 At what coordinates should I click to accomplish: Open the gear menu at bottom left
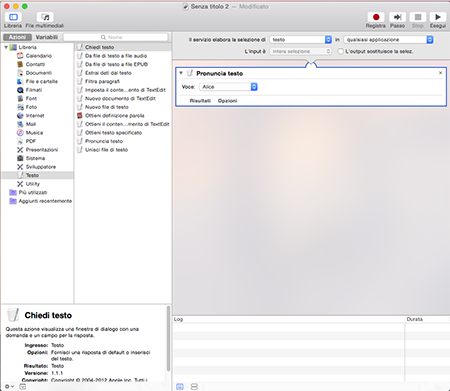tap(9, 387)
